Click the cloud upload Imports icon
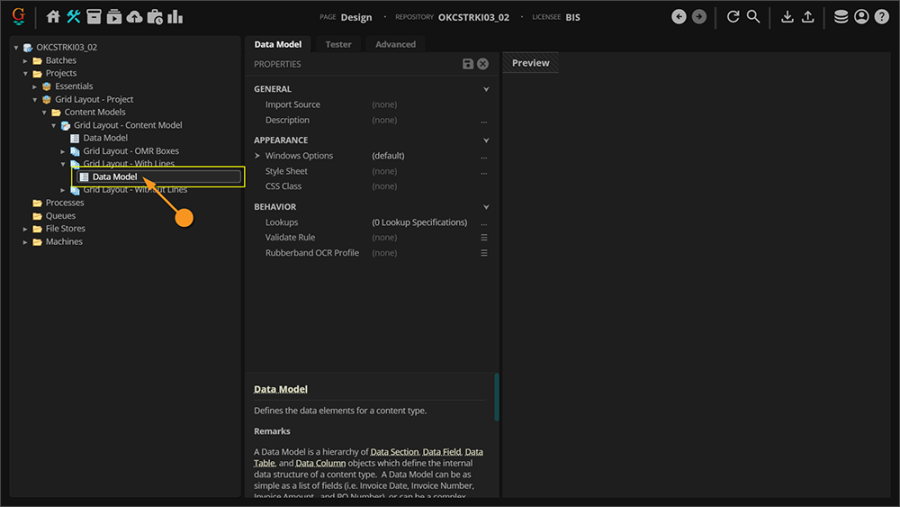 (x=134, y=17)
